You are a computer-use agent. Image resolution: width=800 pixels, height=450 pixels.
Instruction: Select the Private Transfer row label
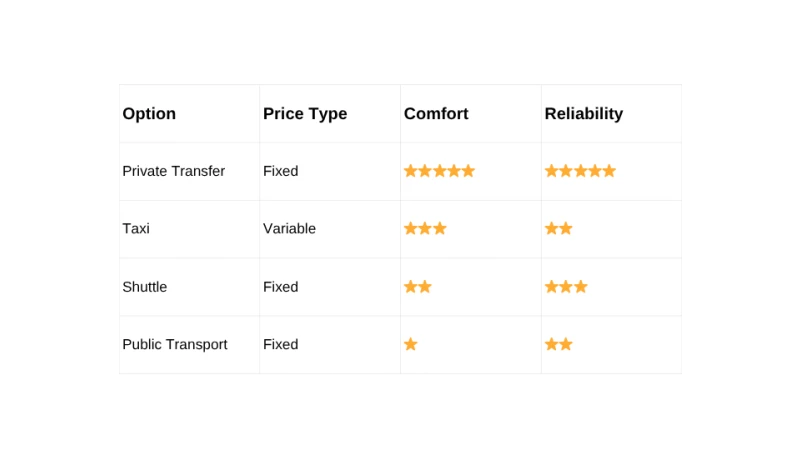[173, 171]
